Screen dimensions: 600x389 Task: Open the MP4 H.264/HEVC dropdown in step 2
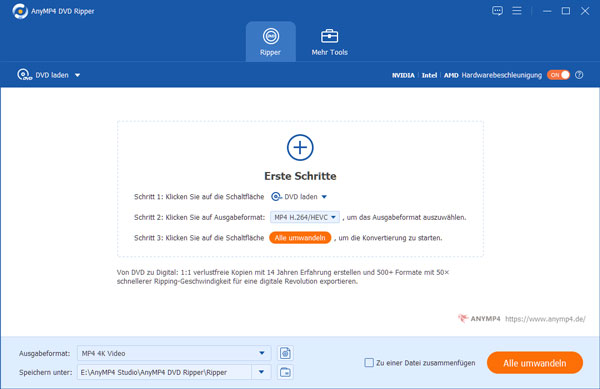(305, 217)
